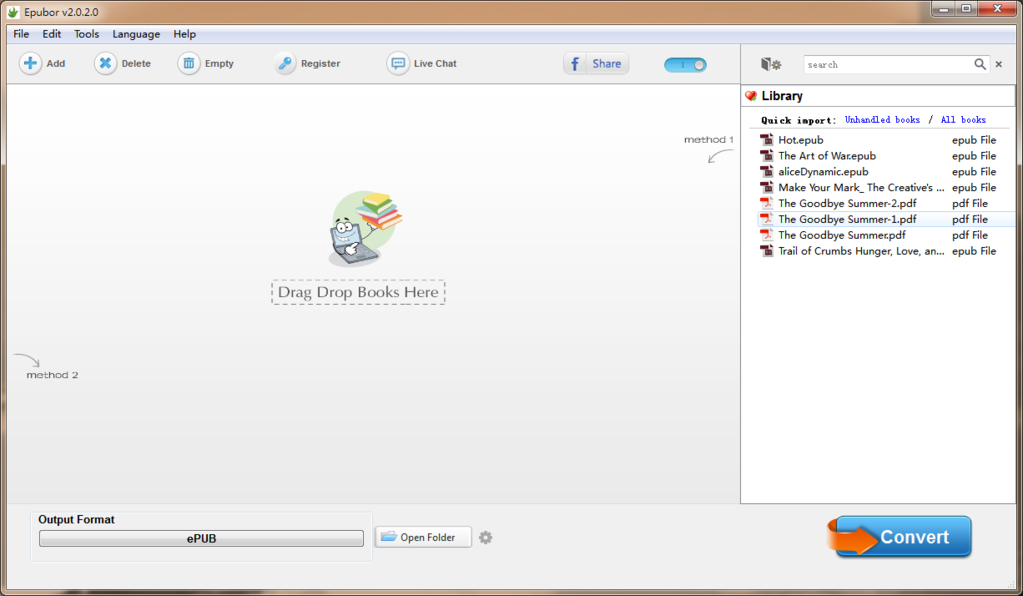
Task: Click the Empty trash icon
Action: click(189, 63)
